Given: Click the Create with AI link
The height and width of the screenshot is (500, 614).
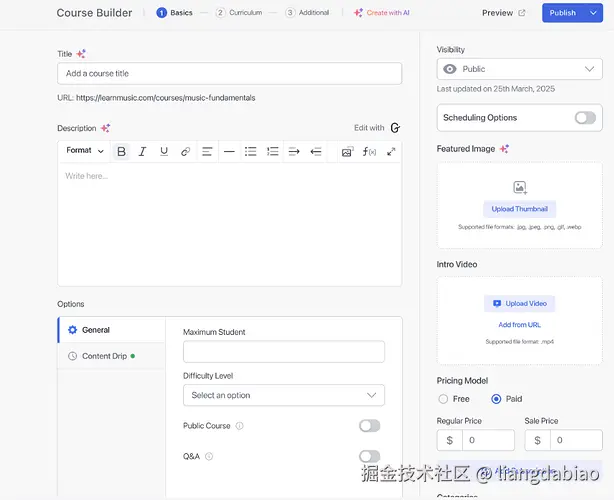Looking at the screenshot, I should [388, 13].
